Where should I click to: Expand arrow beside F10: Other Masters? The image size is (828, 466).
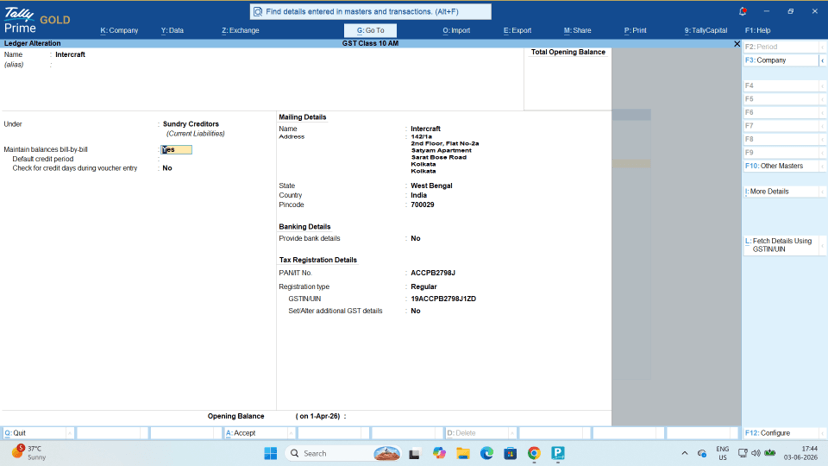pos(822,166)
